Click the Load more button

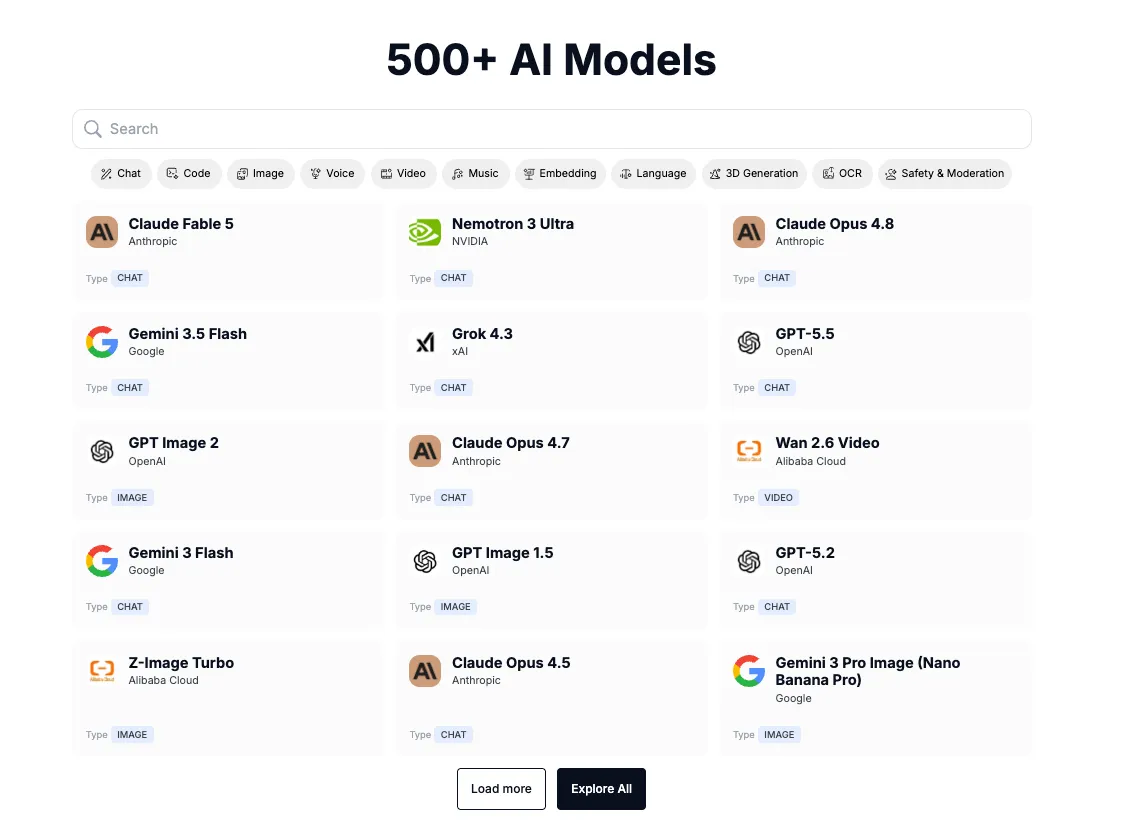pos(501,788)
